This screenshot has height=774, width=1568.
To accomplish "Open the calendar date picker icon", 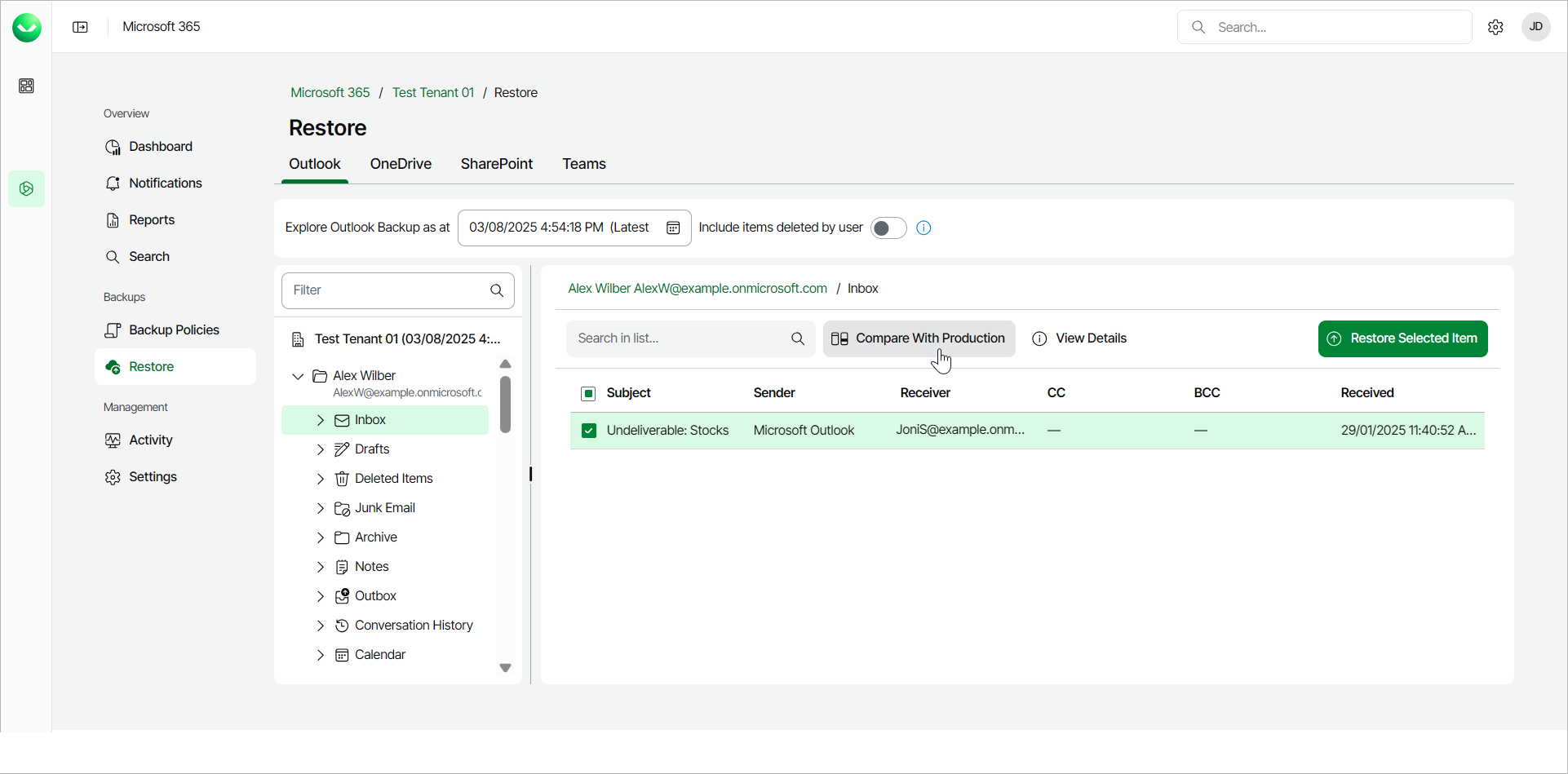I will pos(673,228).
